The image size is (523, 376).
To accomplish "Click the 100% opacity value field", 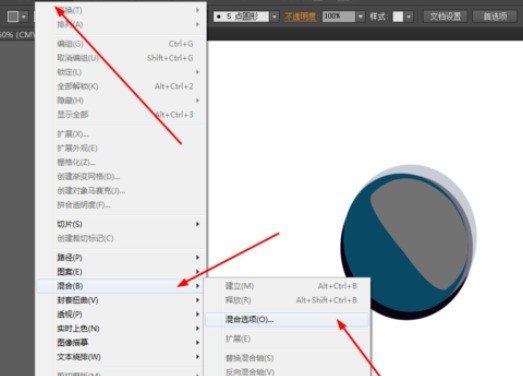I will 339,16.
